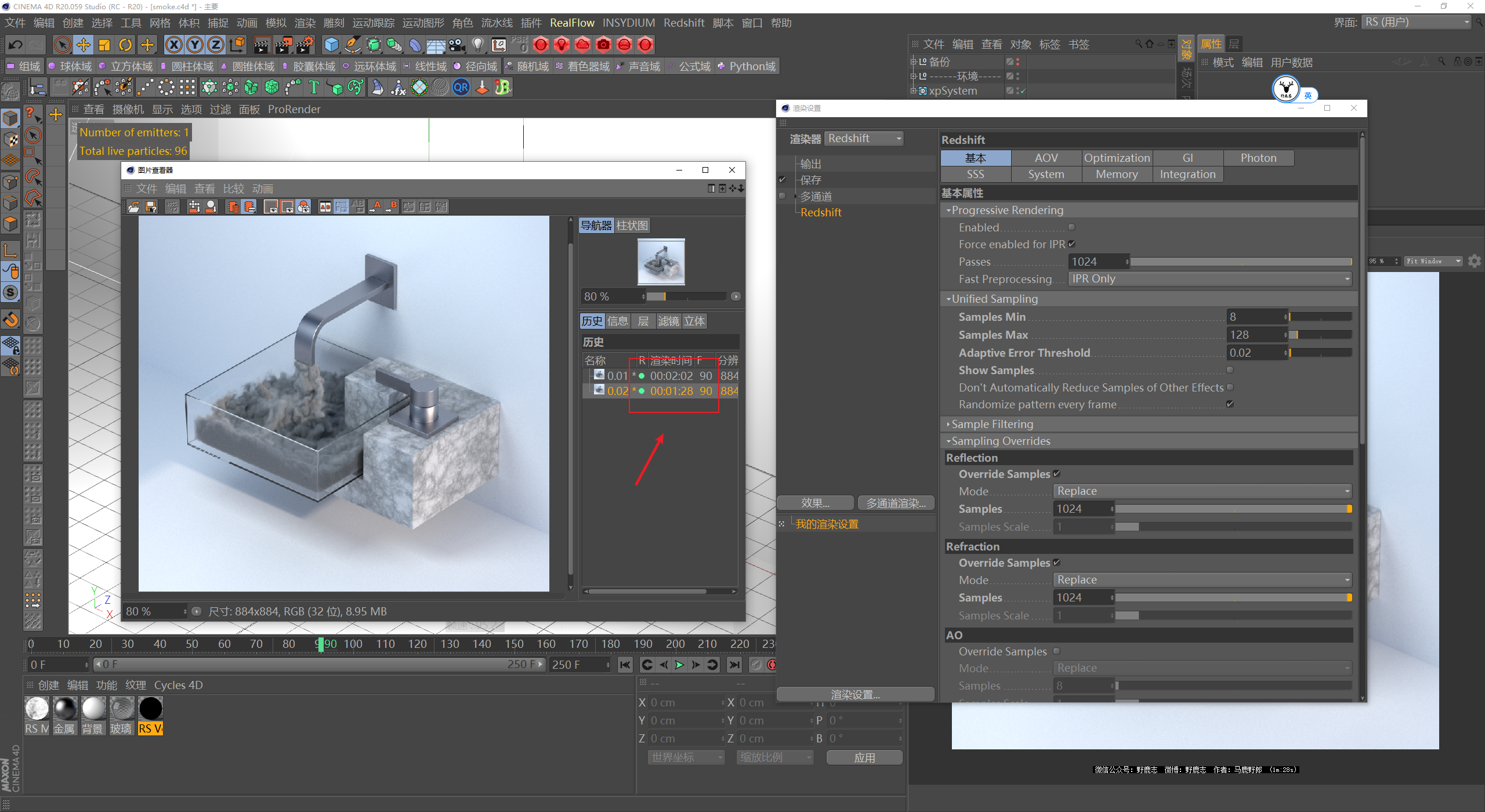
Task: Select 我的渲染设置 preset entry
Action: [x=827, y=524]
